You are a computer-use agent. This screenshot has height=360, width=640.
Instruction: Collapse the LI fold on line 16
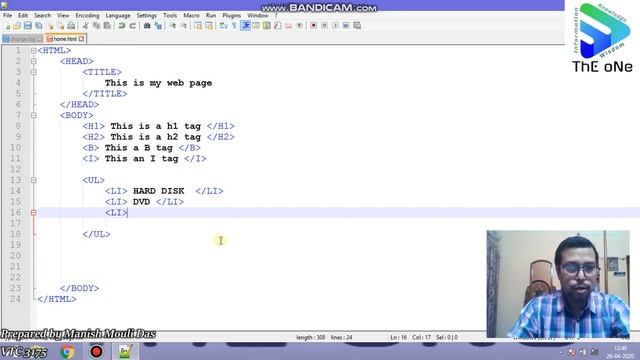(x=33, y=213)
